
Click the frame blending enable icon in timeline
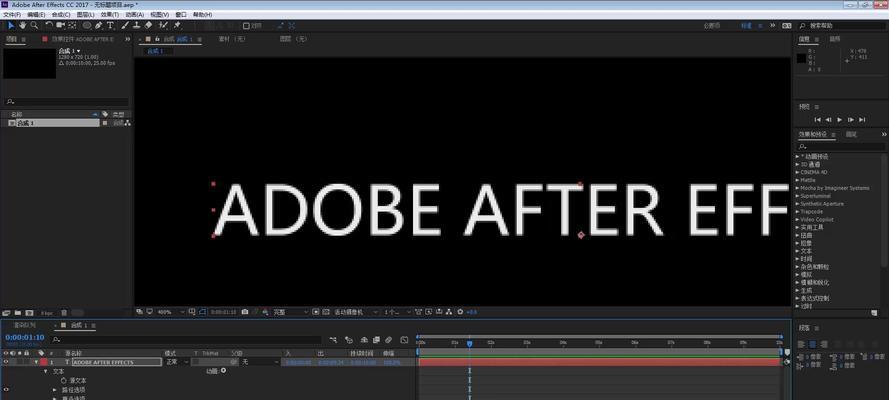pos(376,340)
